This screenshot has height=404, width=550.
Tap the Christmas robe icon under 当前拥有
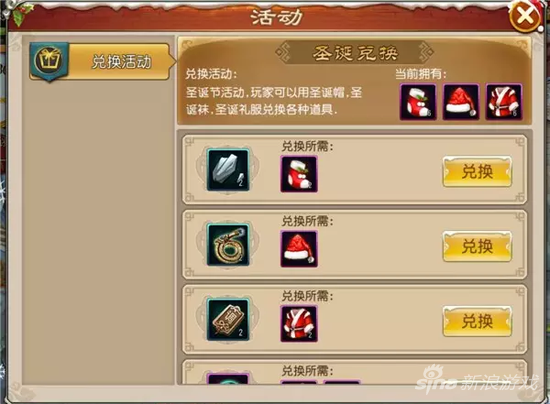(x=503, y=102)
